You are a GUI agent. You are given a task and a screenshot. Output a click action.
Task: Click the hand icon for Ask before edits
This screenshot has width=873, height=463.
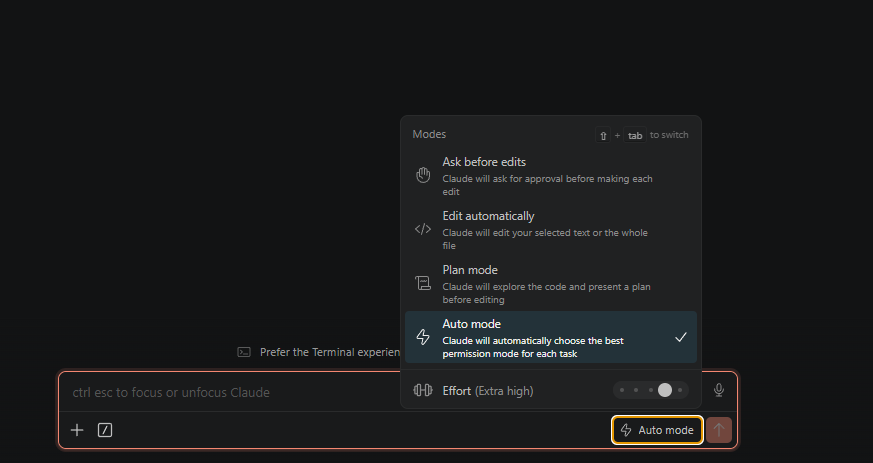click(423, 175)
